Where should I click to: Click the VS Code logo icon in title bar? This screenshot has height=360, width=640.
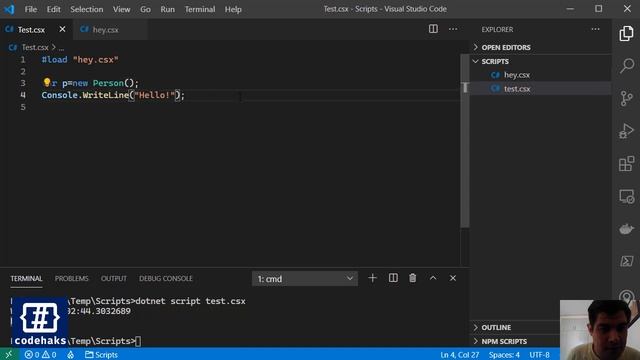coord(9,9)
